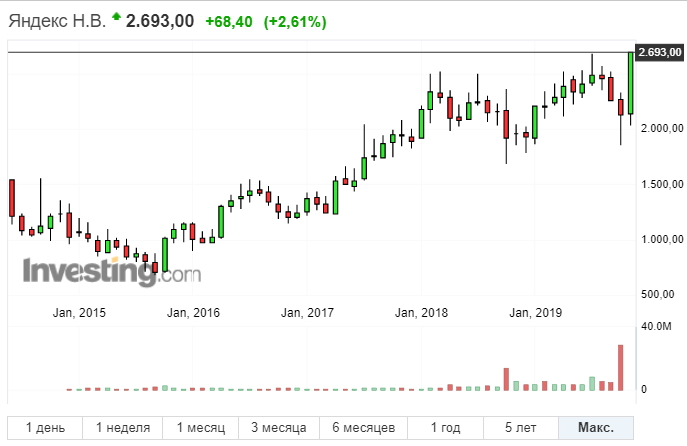The height and width of the screenshot is (446, 687).
Task: Switch to '6 месяцев' chart range
Action: pos(364,428)
